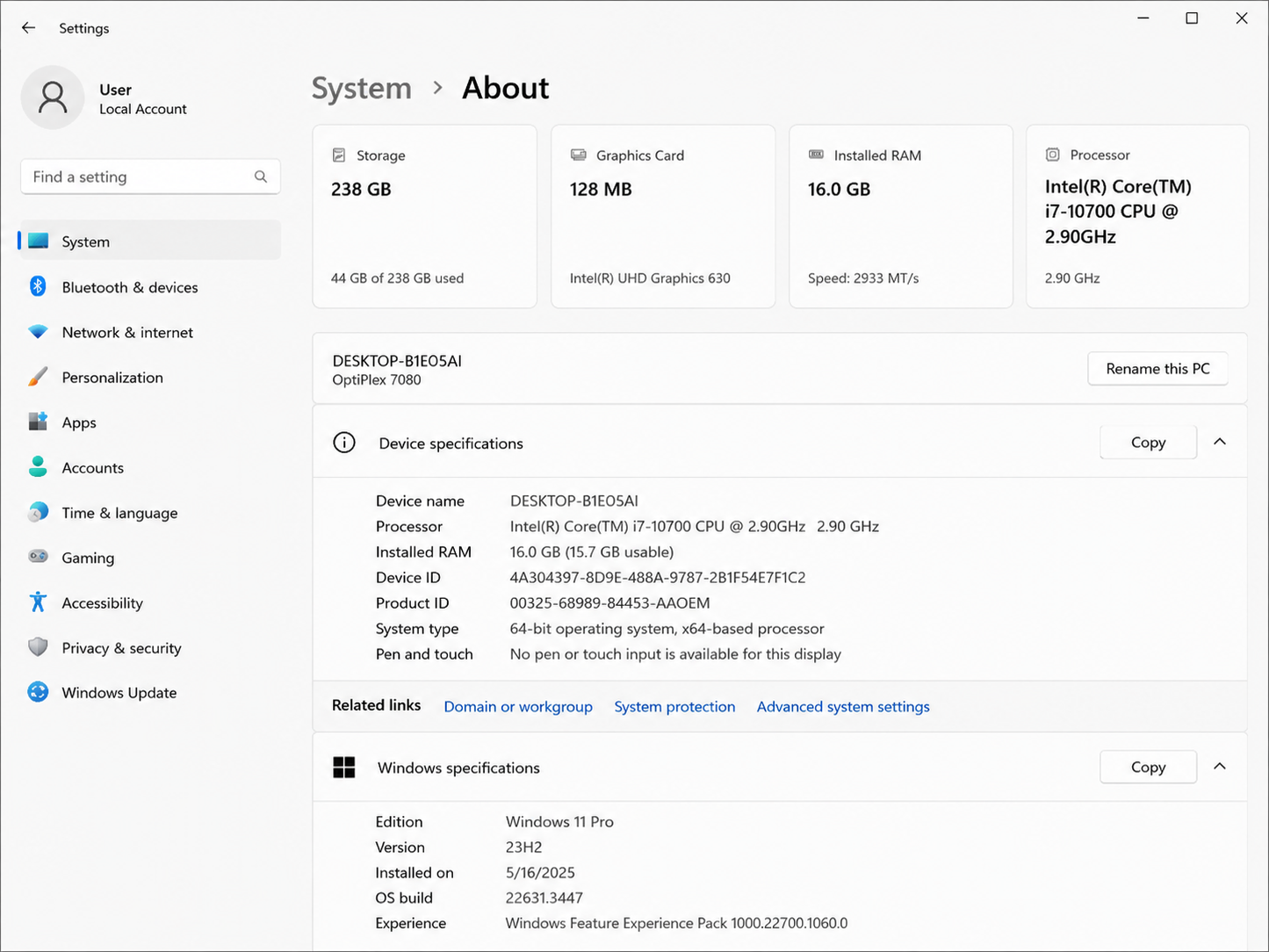
Task: Select System in the sidebar
Action: click(149, 241)
